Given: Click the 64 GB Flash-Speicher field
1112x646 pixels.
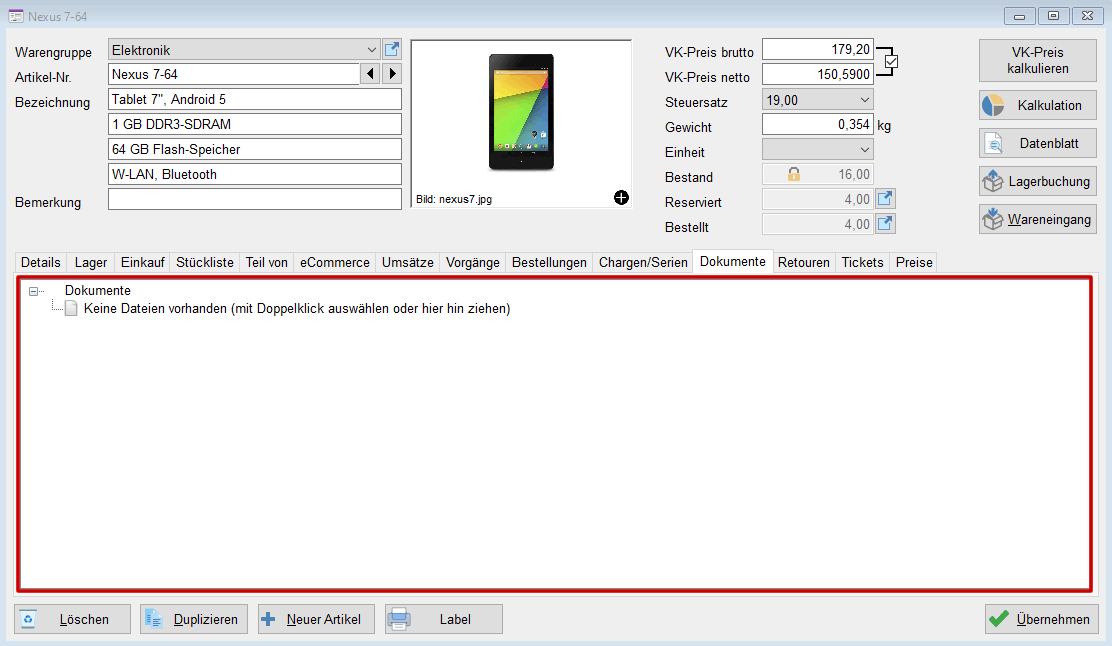Looking at the screenshot, I should 255,150.
